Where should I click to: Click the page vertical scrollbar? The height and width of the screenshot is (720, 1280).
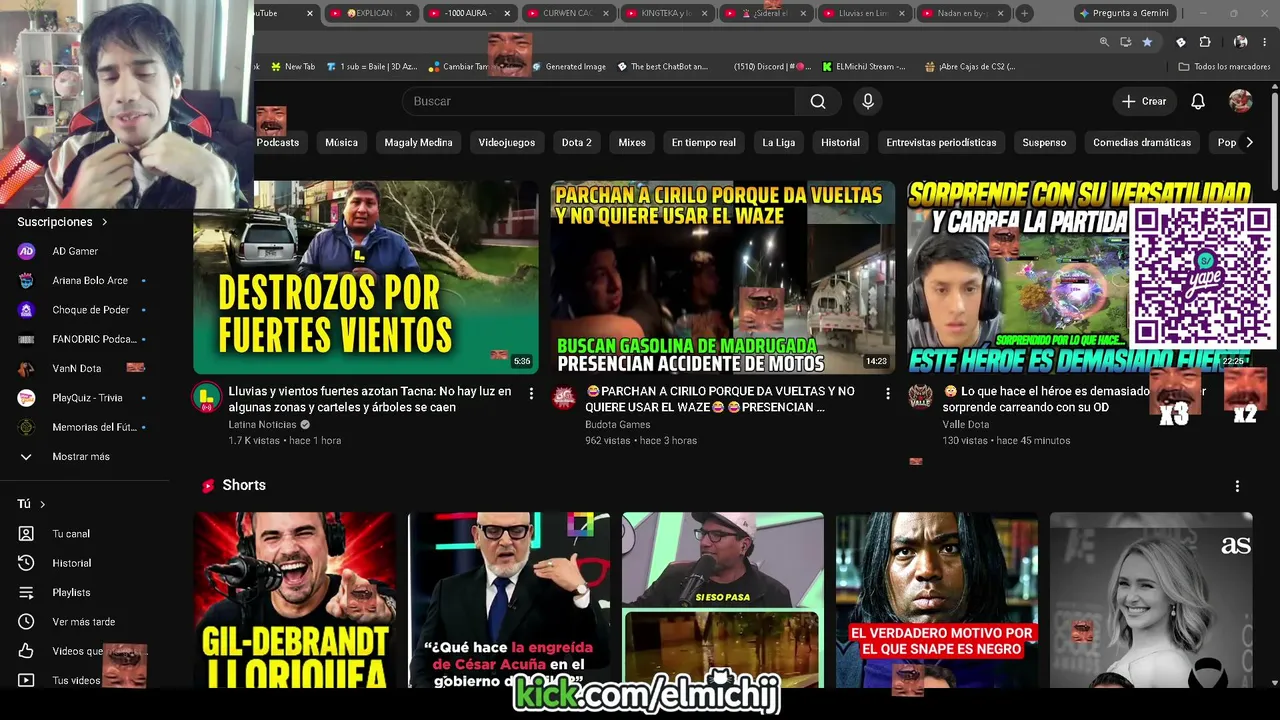(1274, 140)
